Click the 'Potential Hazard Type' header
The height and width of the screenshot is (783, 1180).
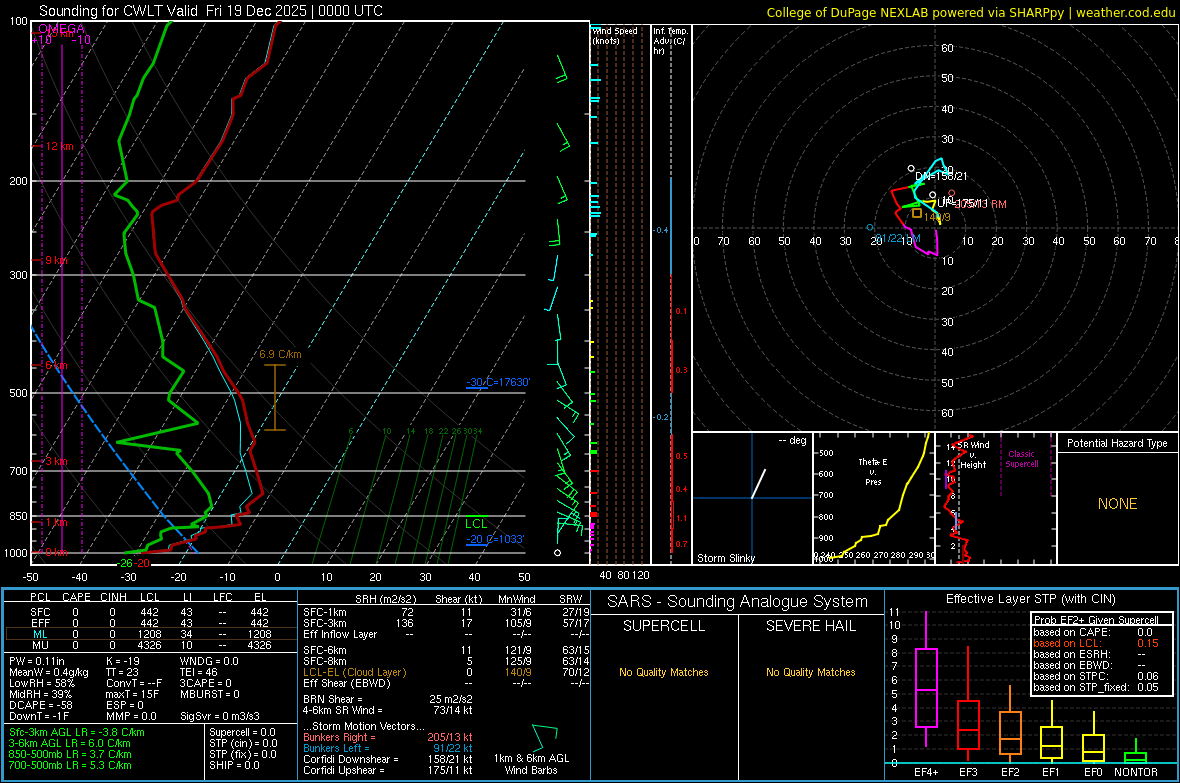coord(1117,443)
